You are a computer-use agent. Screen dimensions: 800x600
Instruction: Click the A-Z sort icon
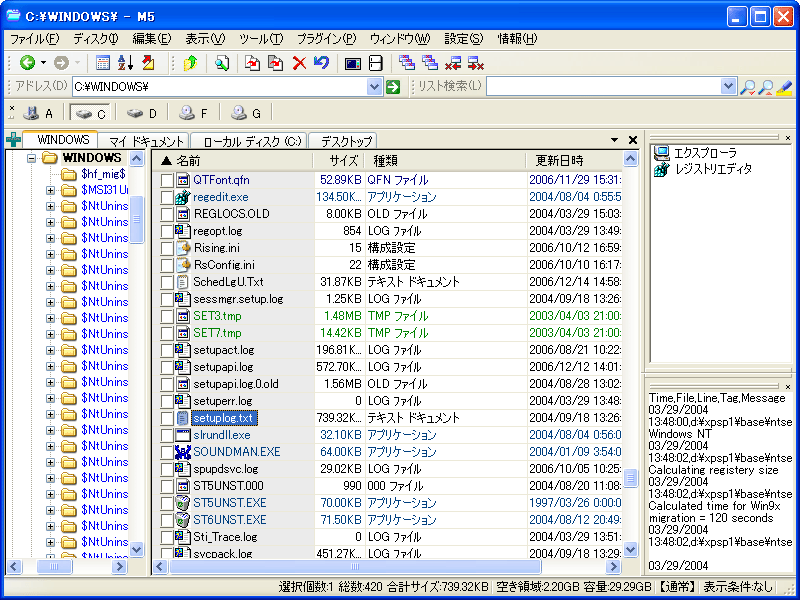click(126, 63)
